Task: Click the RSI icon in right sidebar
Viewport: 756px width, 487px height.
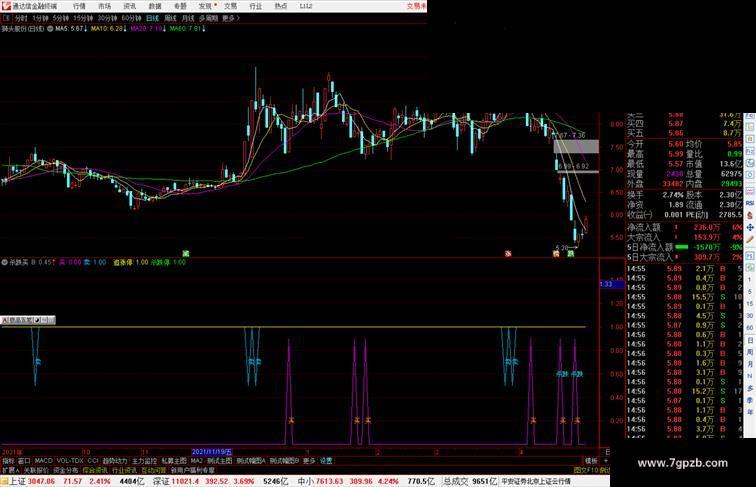Action: point(750,203)
